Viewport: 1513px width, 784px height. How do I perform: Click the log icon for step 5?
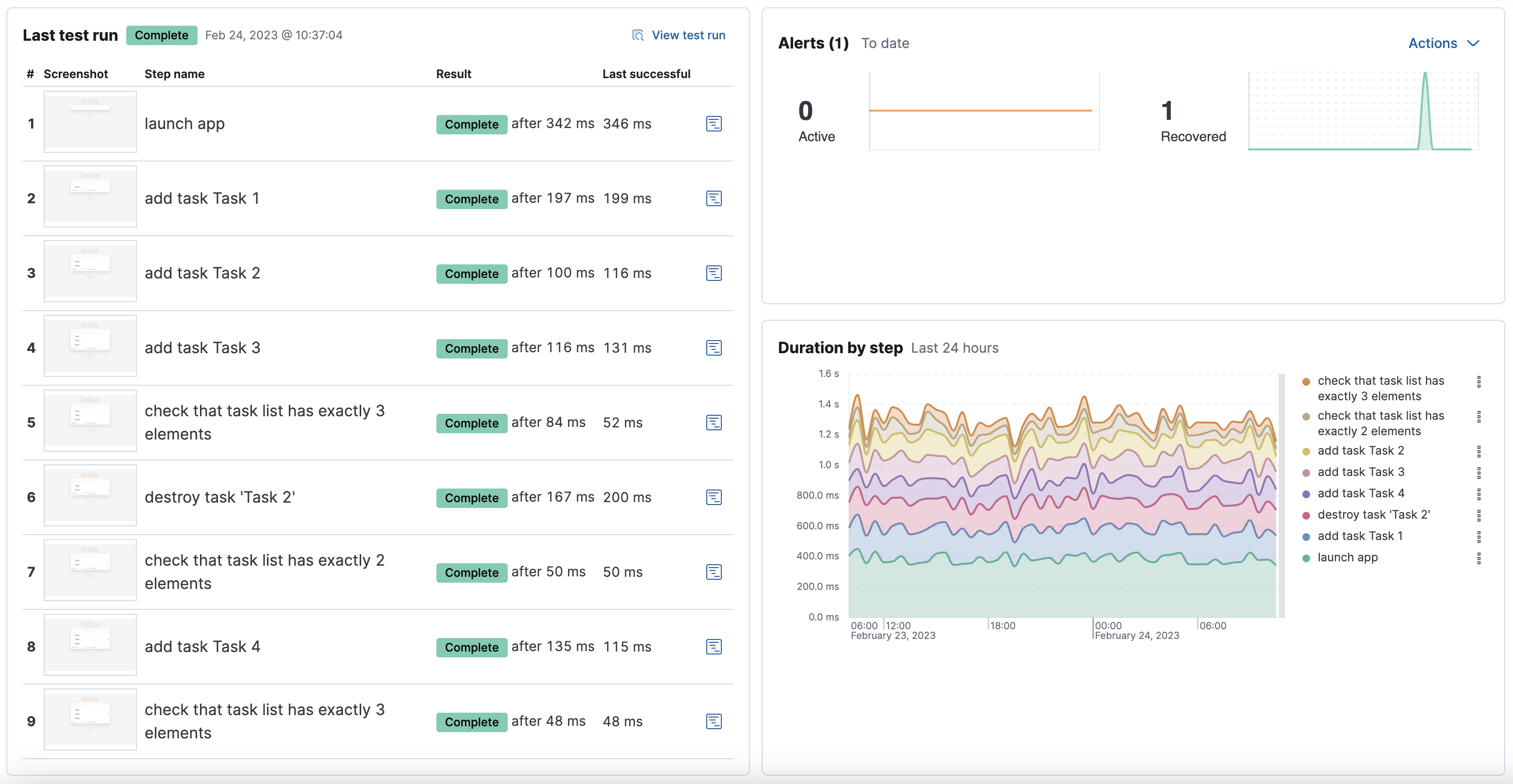pyautogui.click(x=713, y=422)
